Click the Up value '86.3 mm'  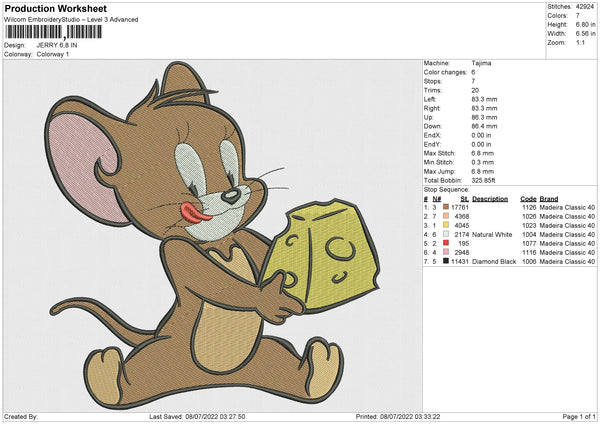pos(484,117)
